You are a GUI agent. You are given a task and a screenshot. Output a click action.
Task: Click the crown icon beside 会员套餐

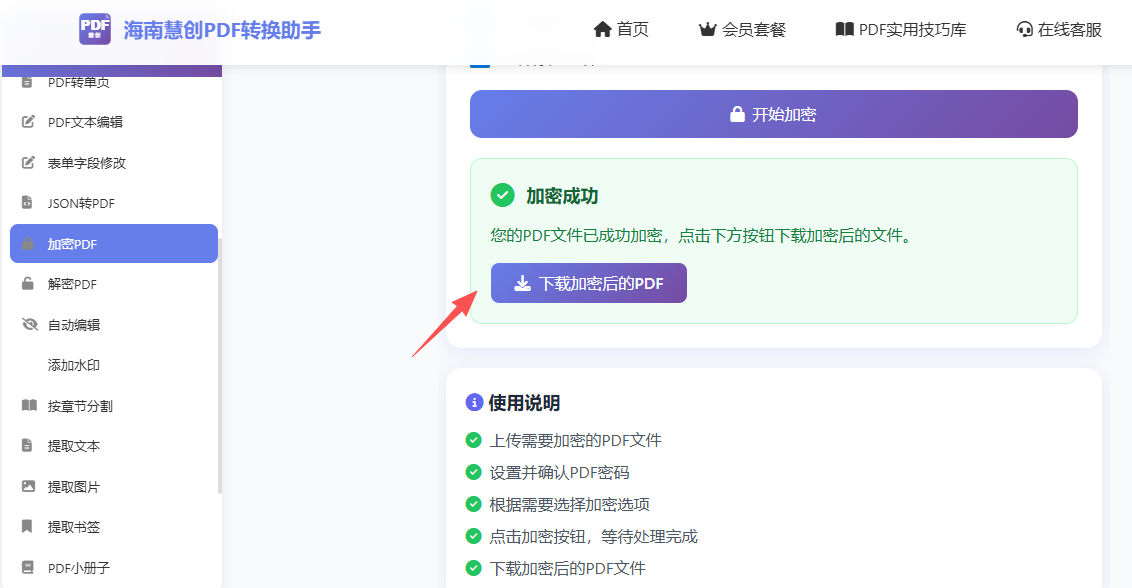708,30
